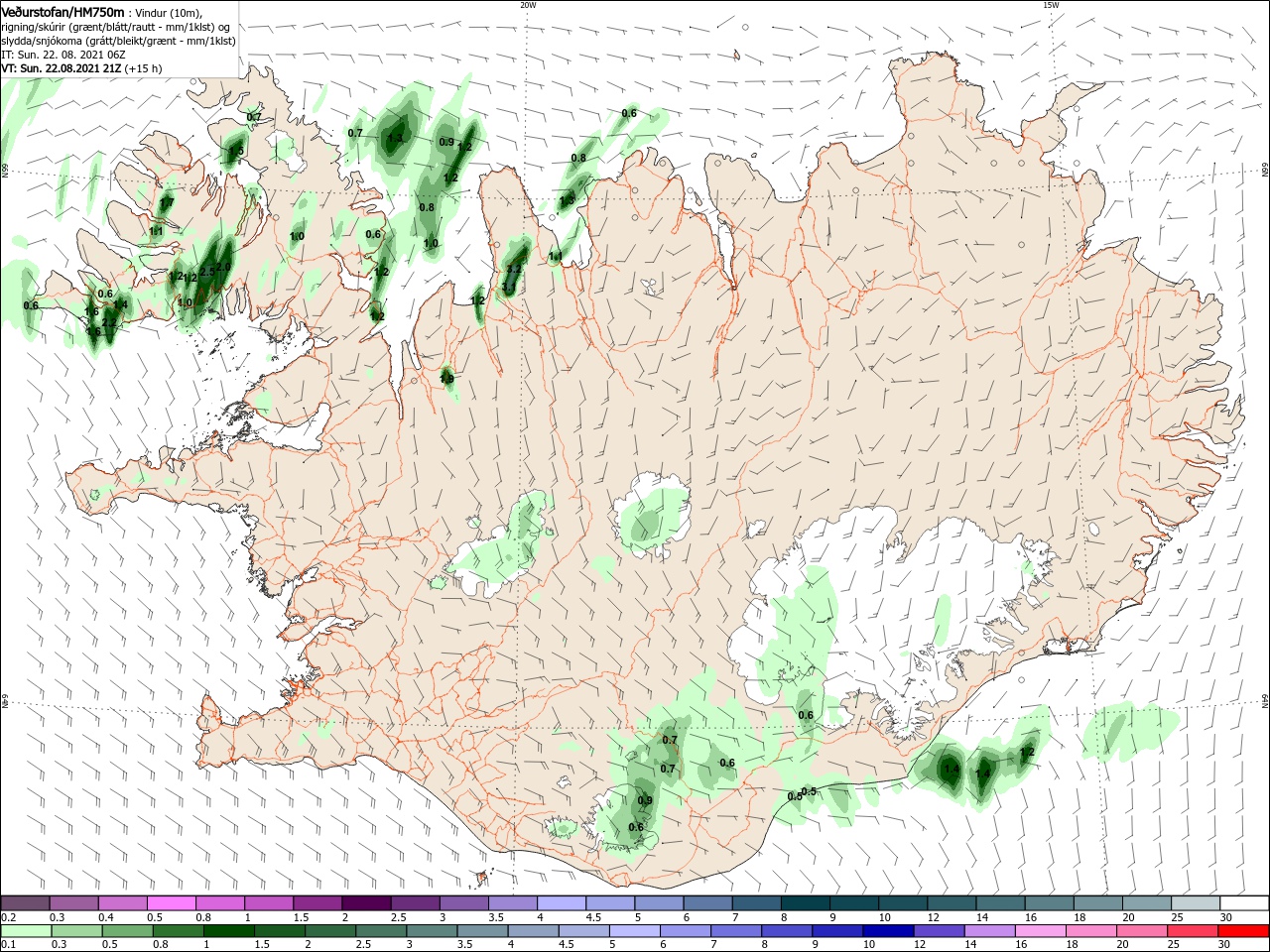Click the '1.7' precipitation value in the Westfjords
The width and height of the screenshot is (1270, 952).
pos(167,203)
